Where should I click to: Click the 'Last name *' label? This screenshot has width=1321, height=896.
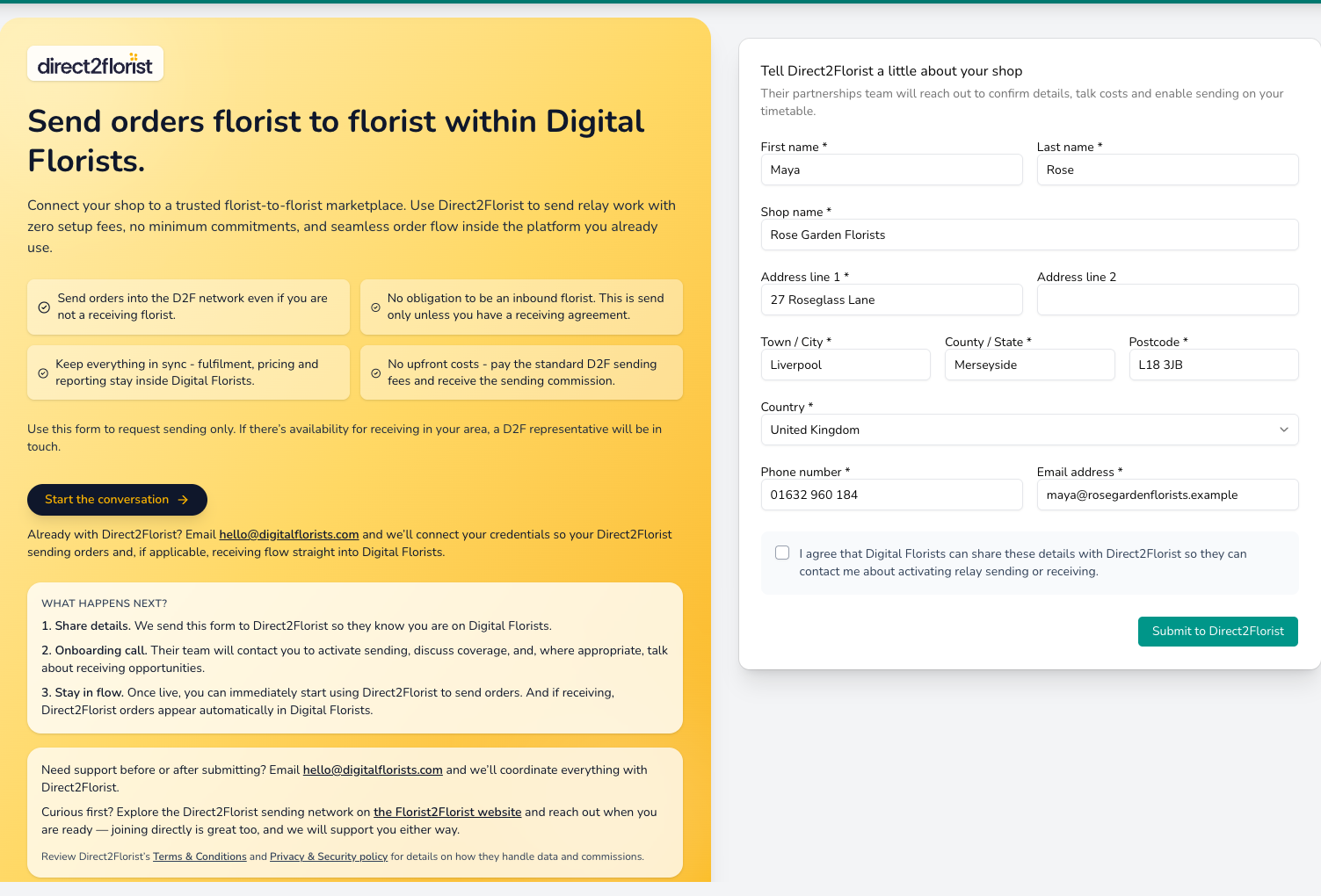[x=1070, y=147]
